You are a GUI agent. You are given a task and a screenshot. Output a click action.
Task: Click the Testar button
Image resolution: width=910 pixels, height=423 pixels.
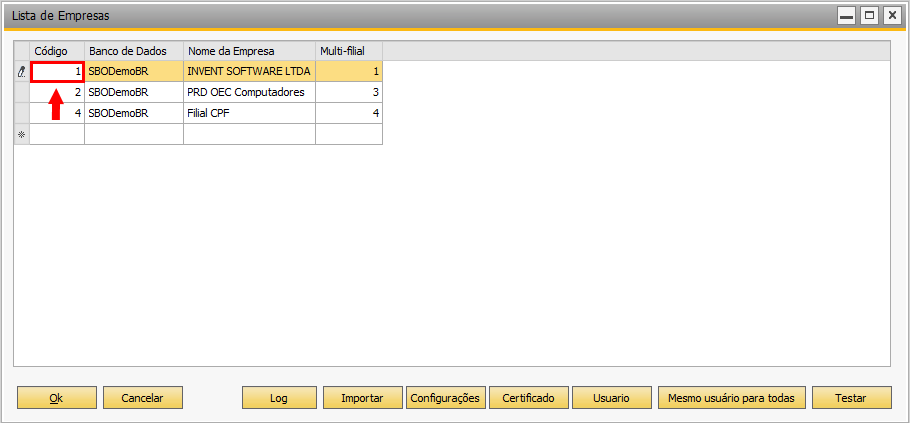coord(851,398)
